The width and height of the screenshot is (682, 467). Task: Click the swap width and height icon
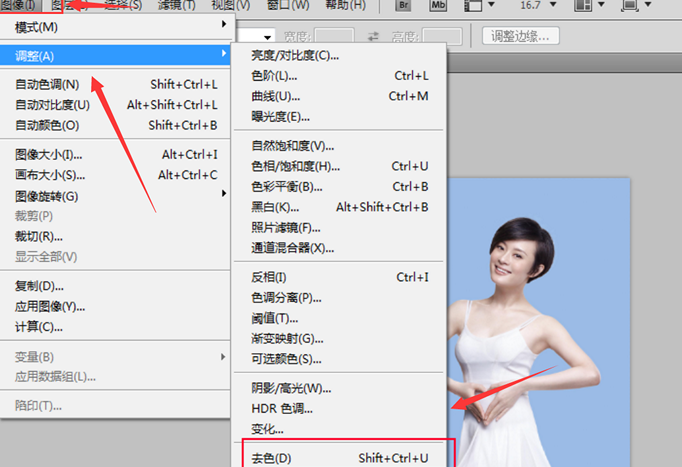click(374, 37)
